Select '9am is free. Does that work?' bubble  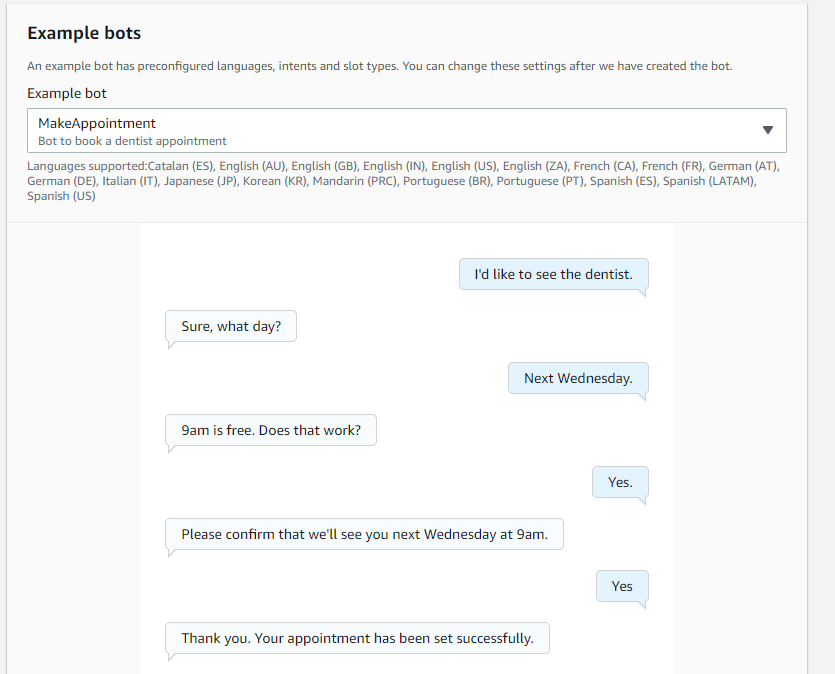[x=271, y=430]
